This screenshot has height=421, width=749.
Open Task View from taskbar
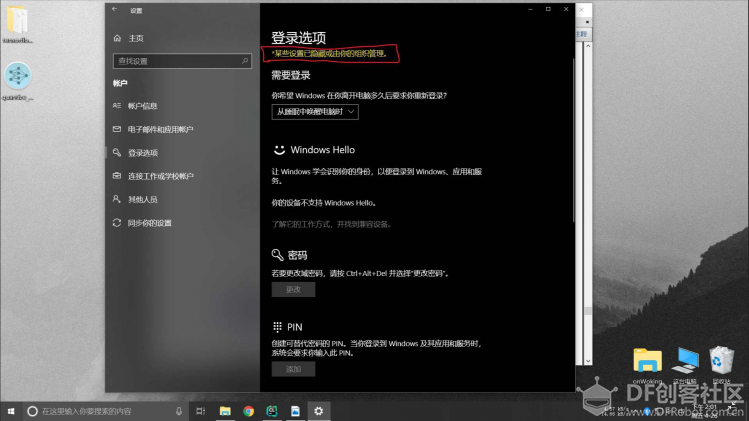point(201,411)
